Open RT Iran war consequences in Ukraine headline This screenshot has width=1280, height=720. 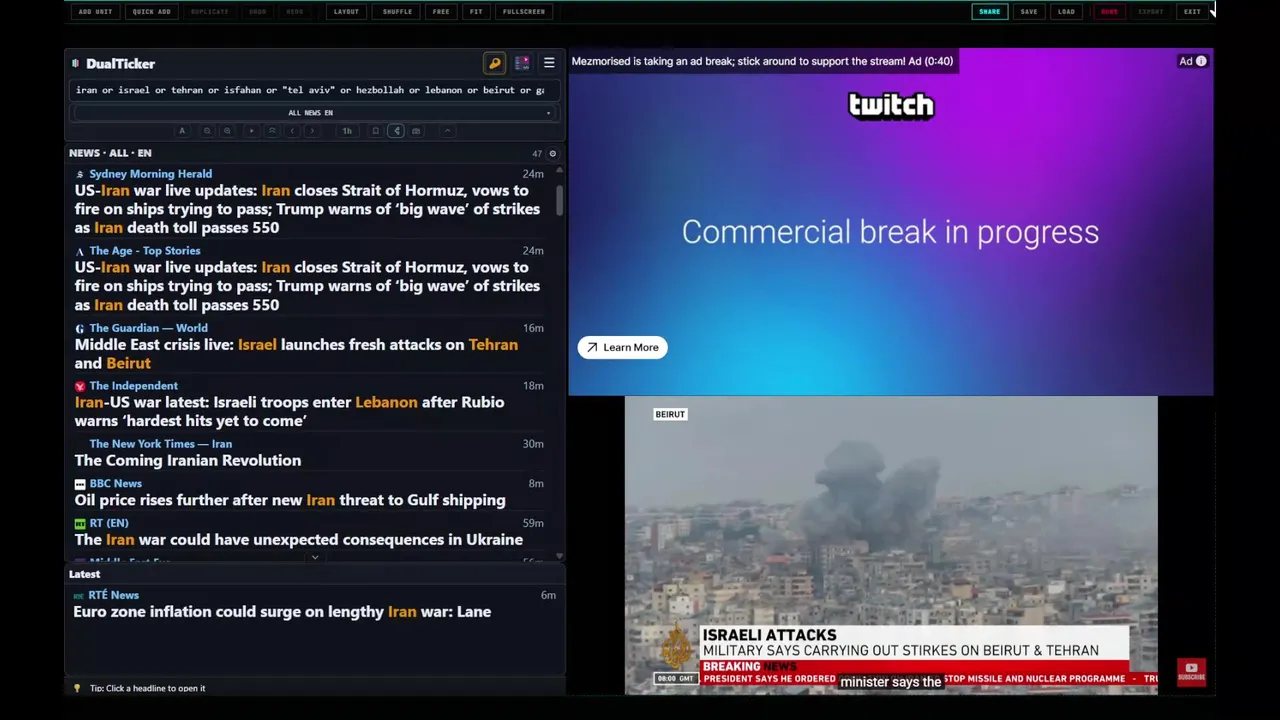click(x=298, y=540)
